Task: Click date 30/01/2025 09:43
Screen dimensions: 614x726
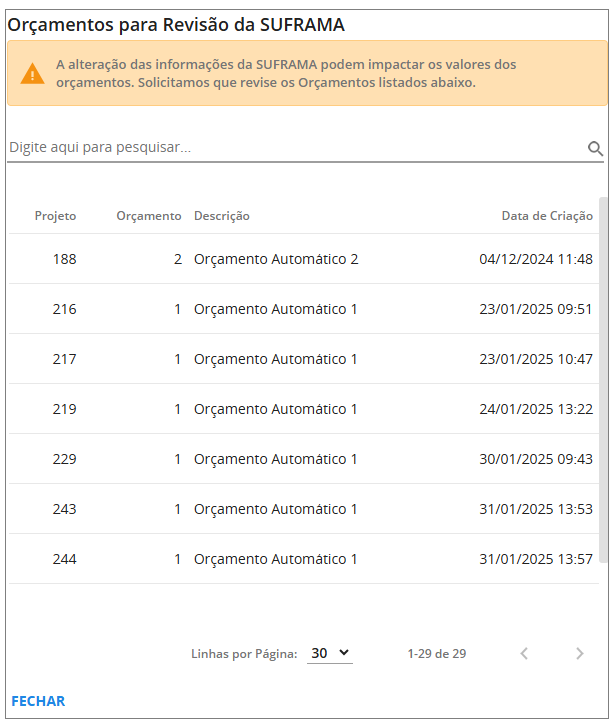Action: (536, 459)
